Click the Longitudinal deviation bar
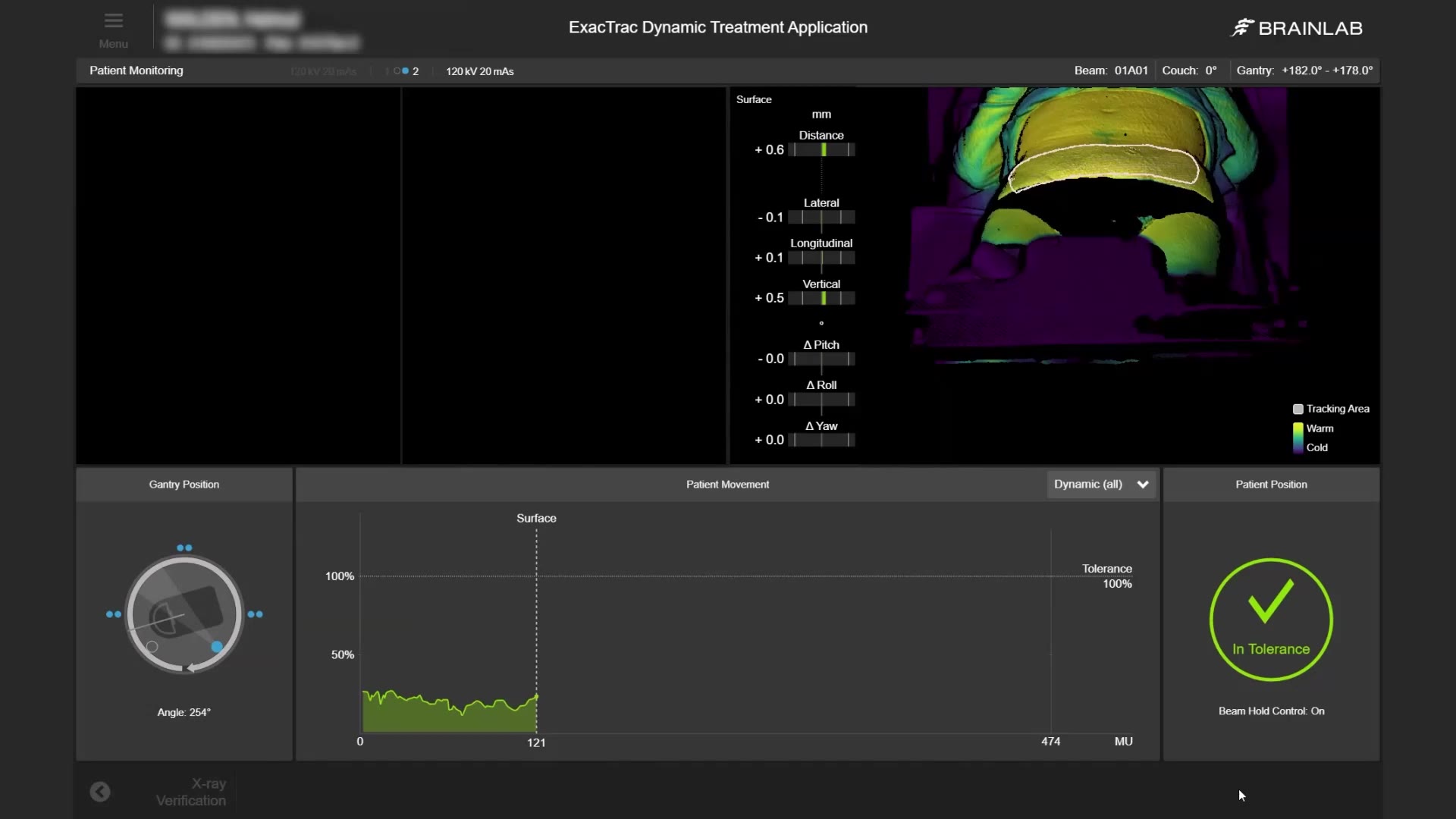This screenshot has width=1456, height=819. tap(822, 258)
